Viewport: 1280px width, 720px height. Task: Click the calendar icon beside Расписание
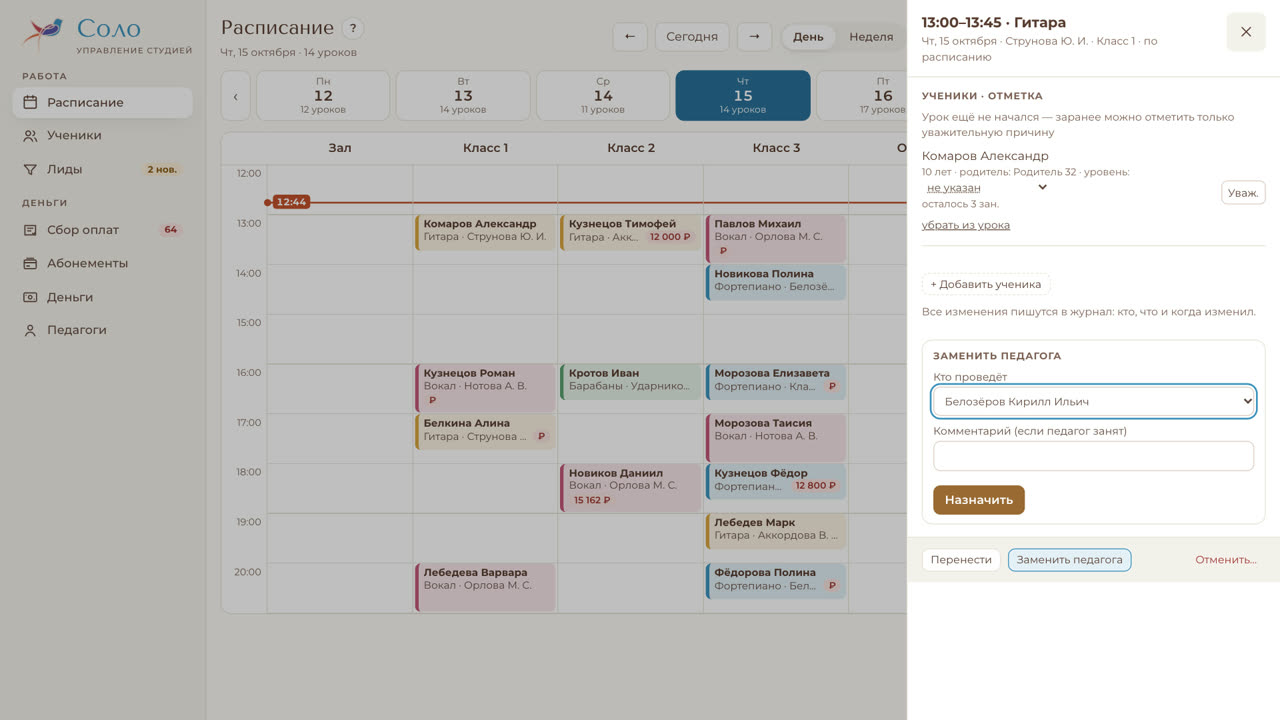(x=30, y=102)
